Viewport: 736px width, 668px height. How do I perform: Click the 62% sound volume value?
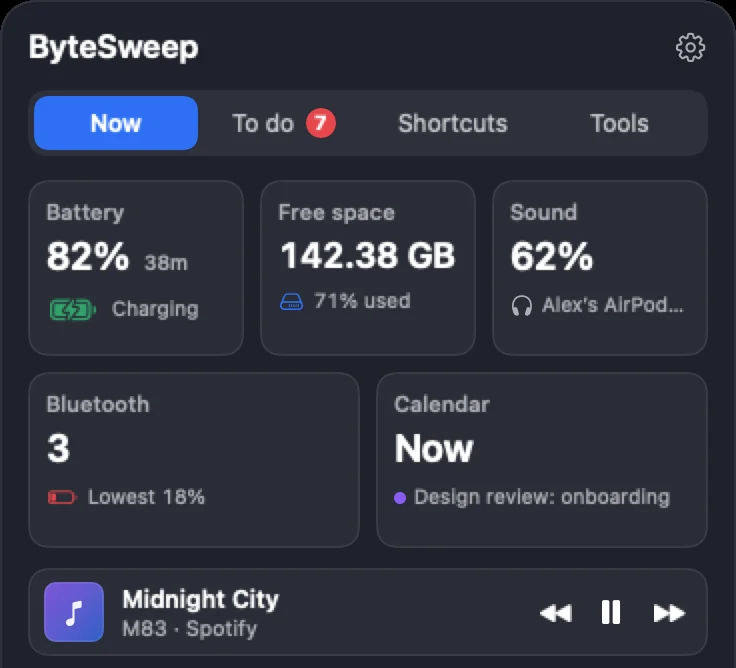552,256
